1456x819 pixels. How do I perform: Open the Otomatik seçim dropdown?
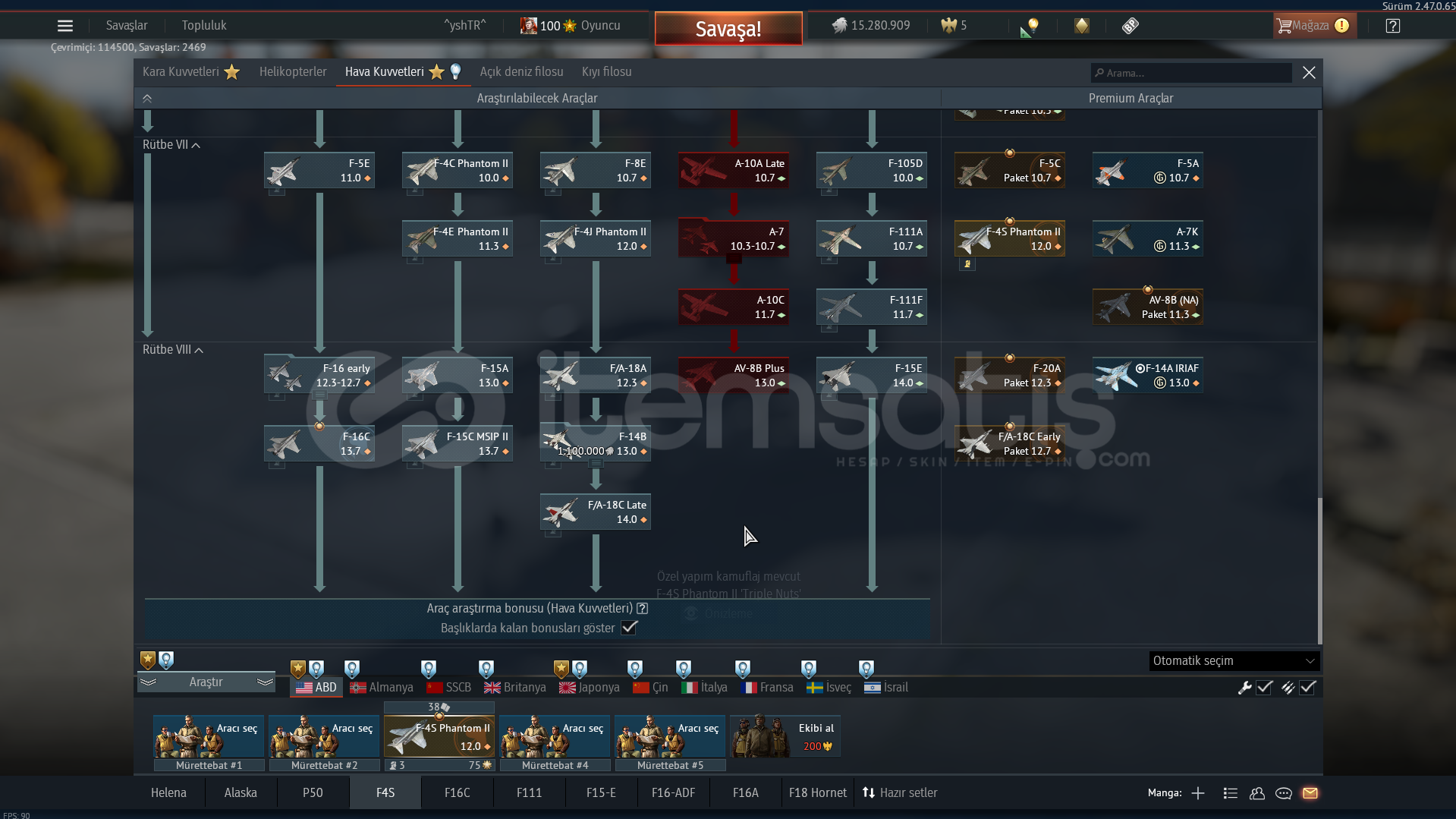coord(1234,661)
